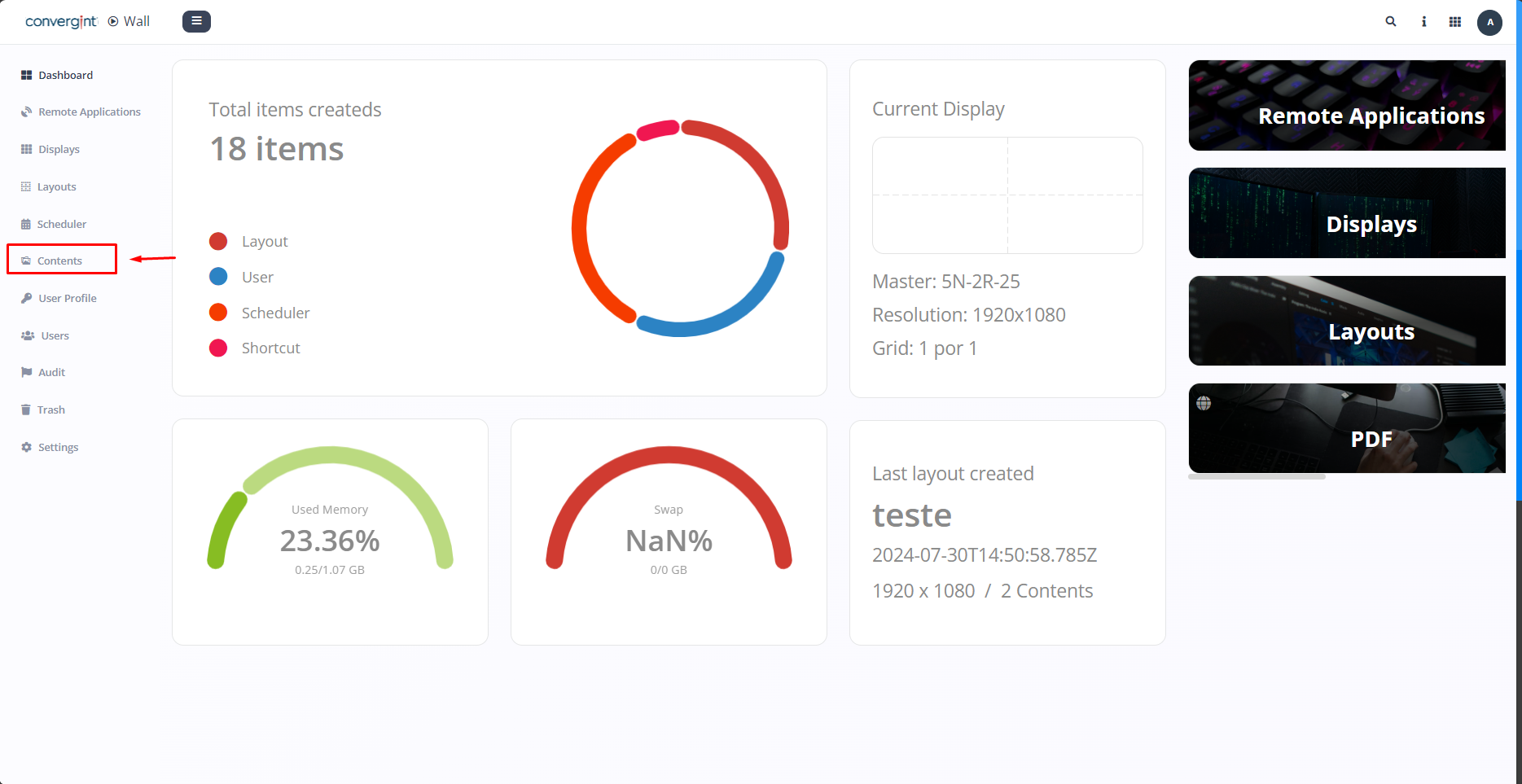
Task: Click the Trash bin icon
Action: [26, 410]
